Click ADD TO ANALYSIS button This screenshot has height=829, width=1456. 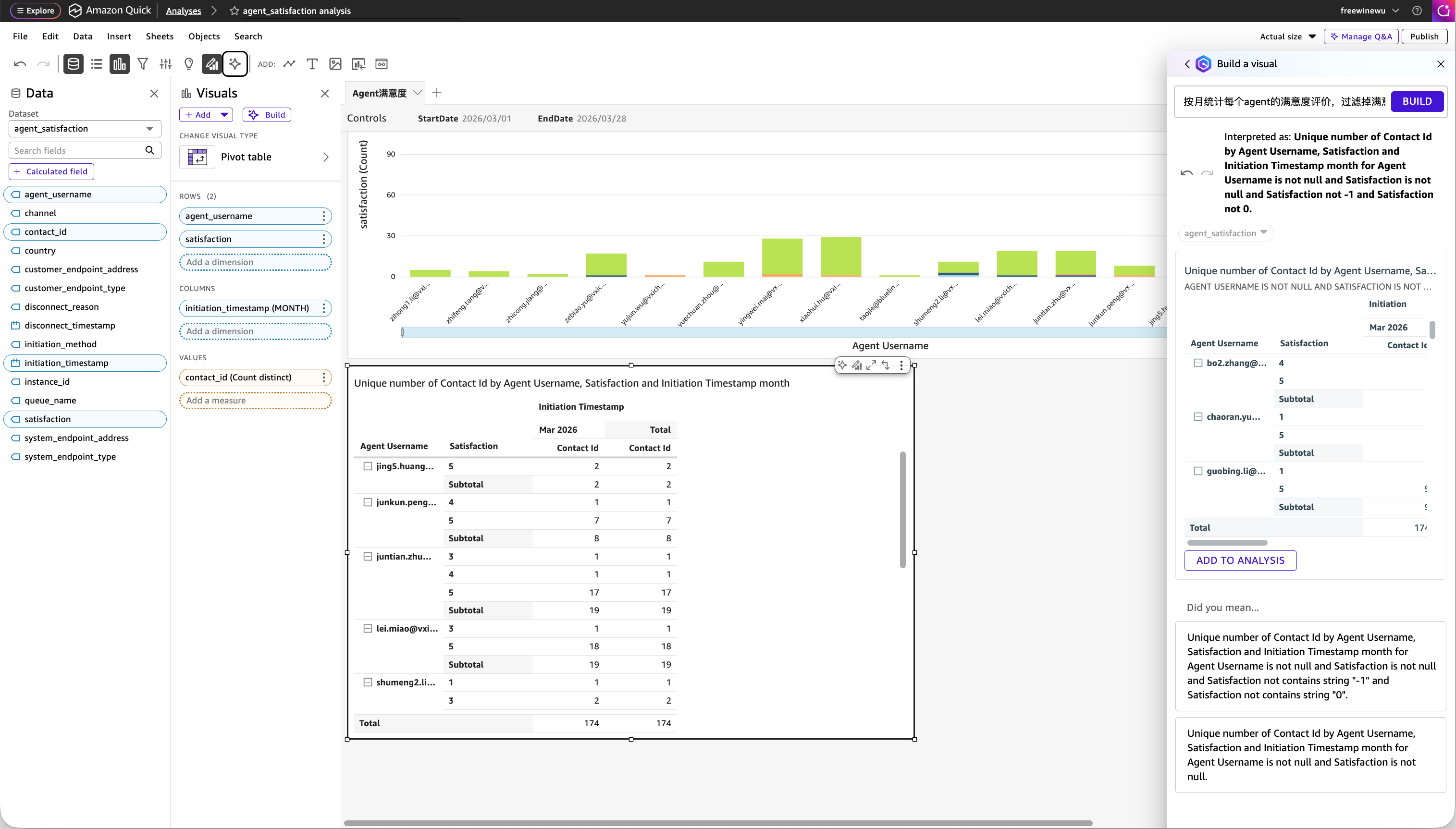point(1240,560)
